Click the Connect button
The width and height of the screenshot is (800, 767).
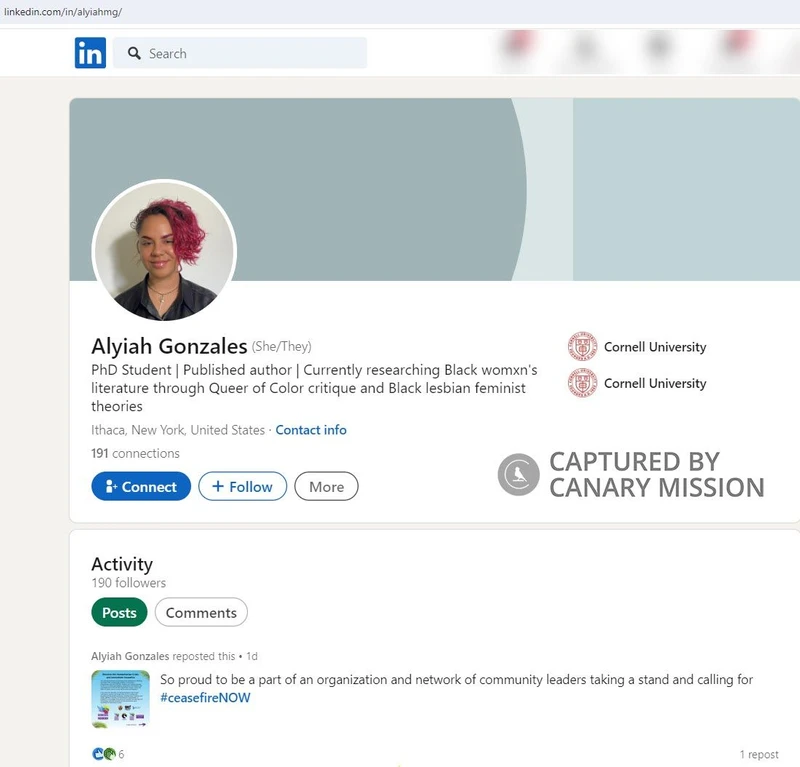[140, 486]
